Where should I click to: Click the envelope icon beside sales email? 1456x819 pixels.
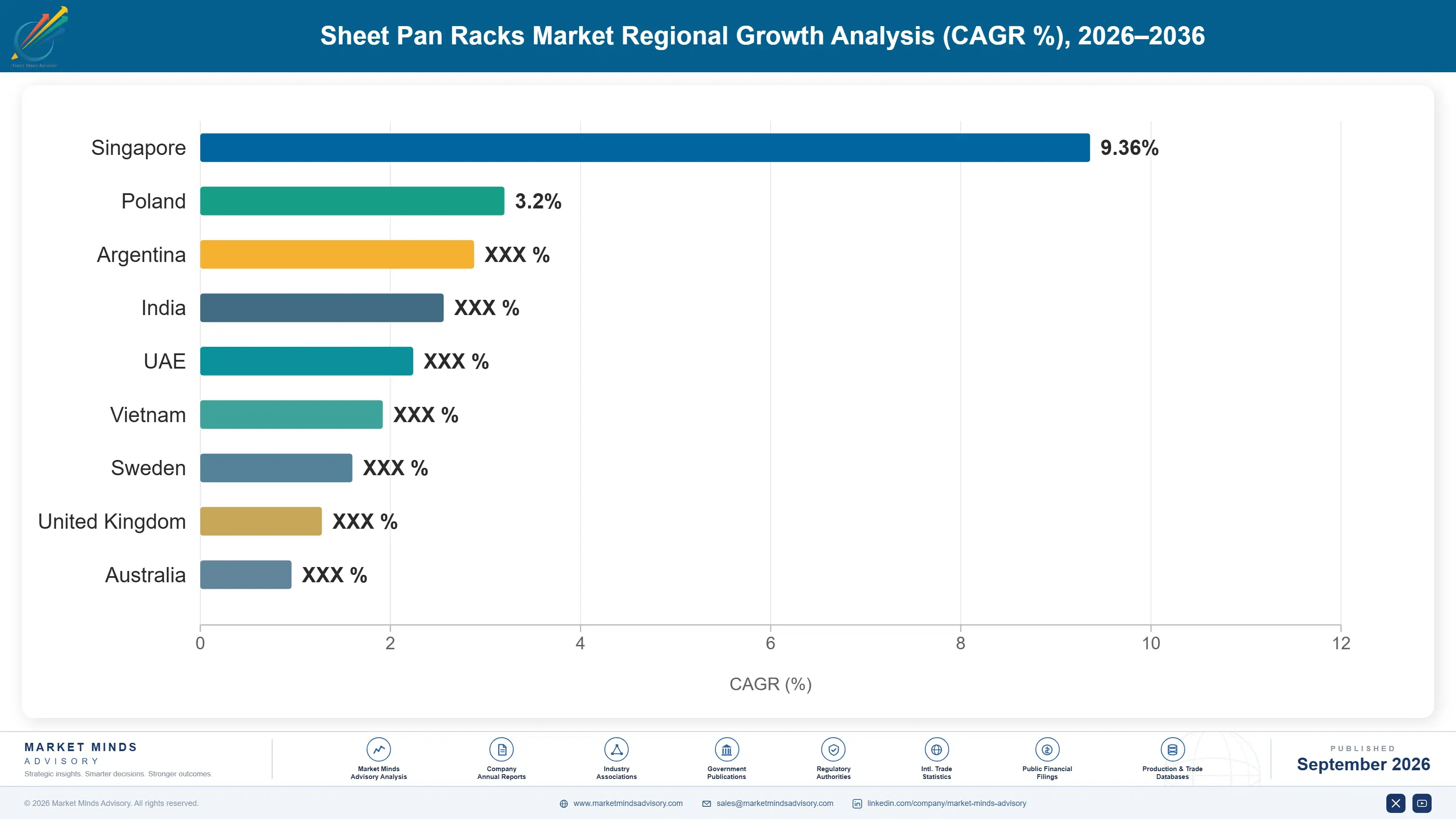pos(707,804)
